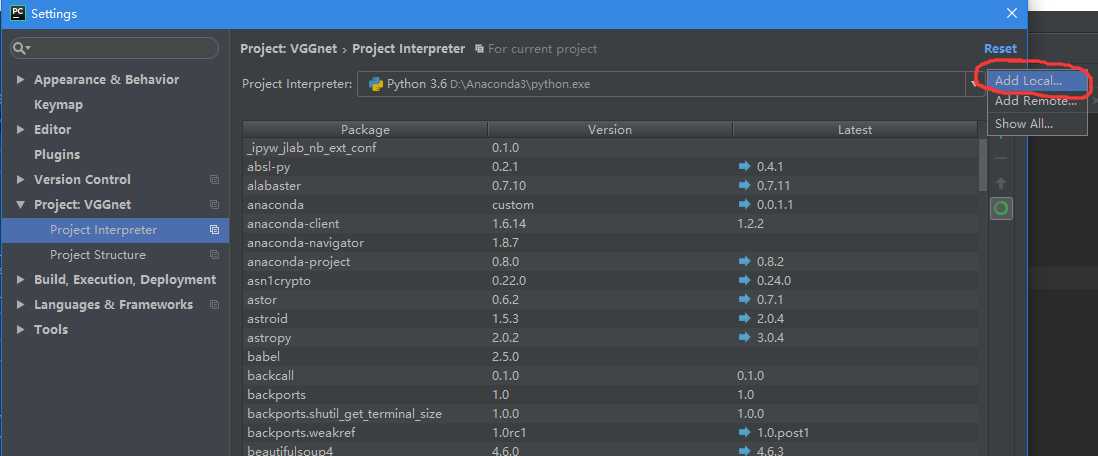1098x456 pixels.
Task: Select the astor package row
Action: [x=610, y=300]
